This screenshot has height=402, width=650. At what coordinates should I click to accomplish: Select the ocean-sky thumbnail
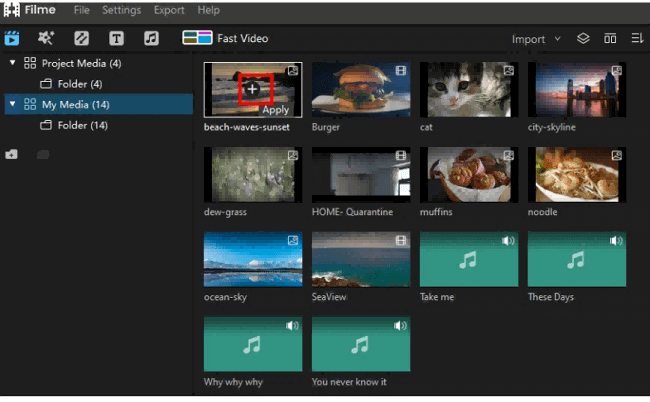coord(253,259)
